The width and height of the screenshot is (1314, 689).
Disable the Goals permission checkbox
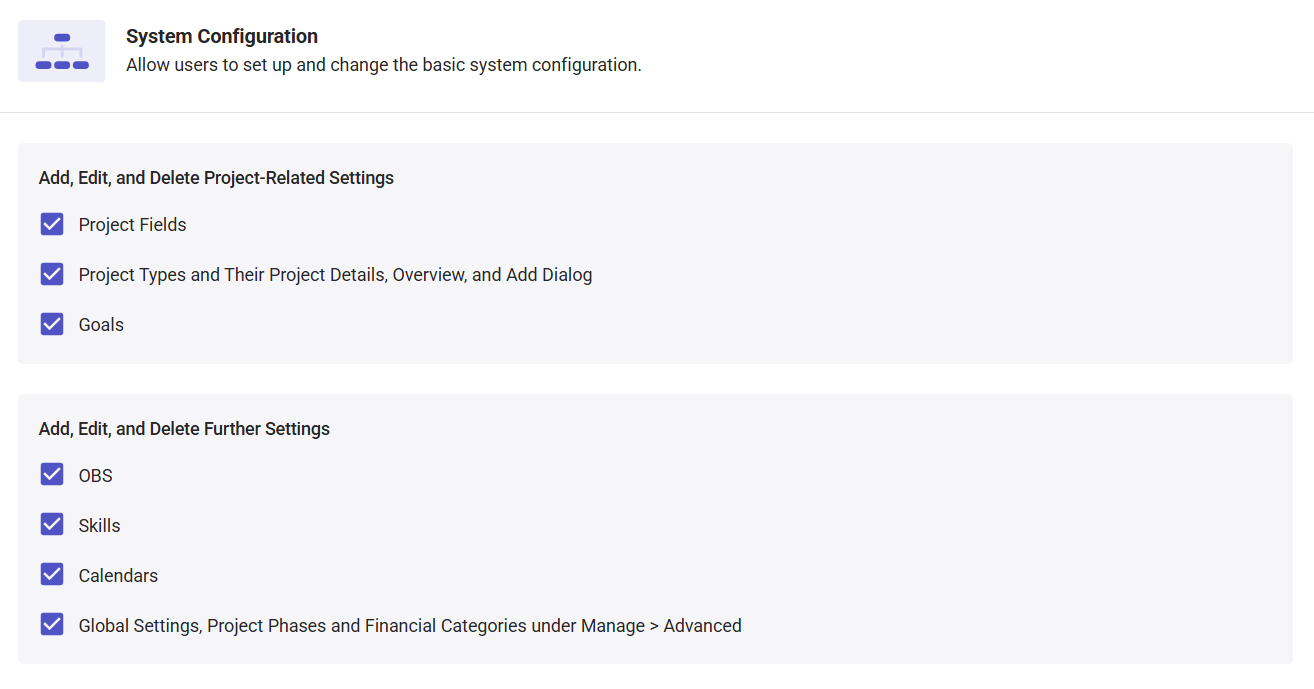pyautogui.click(x=52, y=324)
